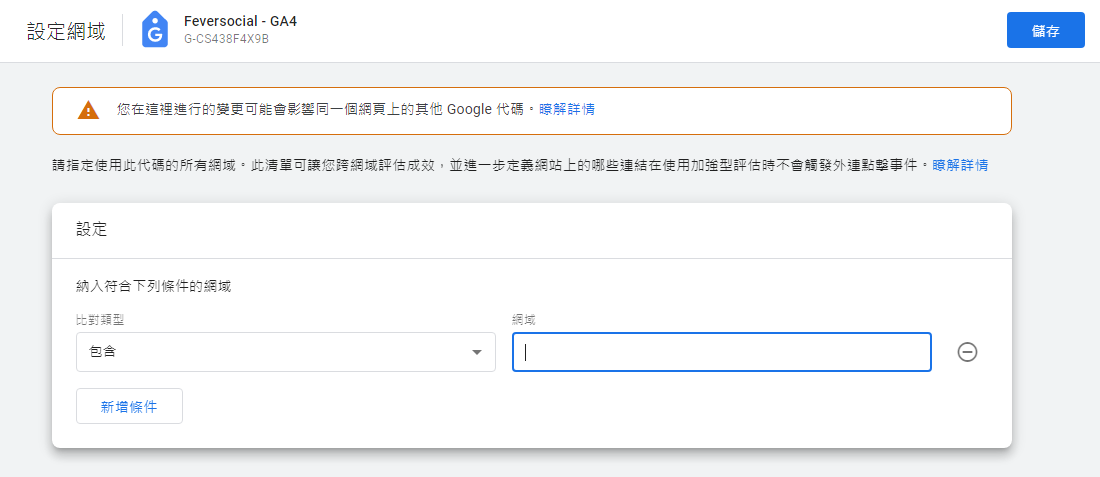Focus the 網域 text input field
Viewport: 1100px width, 477px height.
pyautogui.click(x=721, y=352)
